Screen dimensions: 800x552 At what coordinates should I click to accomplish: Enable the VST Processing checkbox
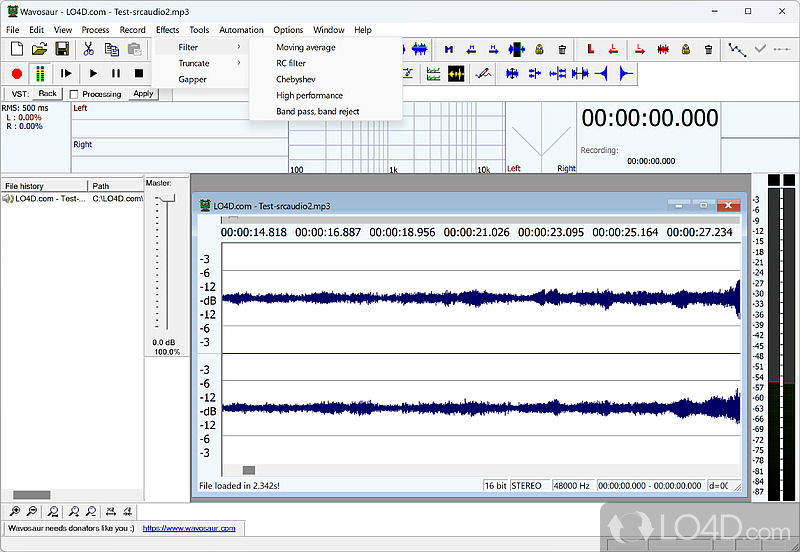coord(74,94)
